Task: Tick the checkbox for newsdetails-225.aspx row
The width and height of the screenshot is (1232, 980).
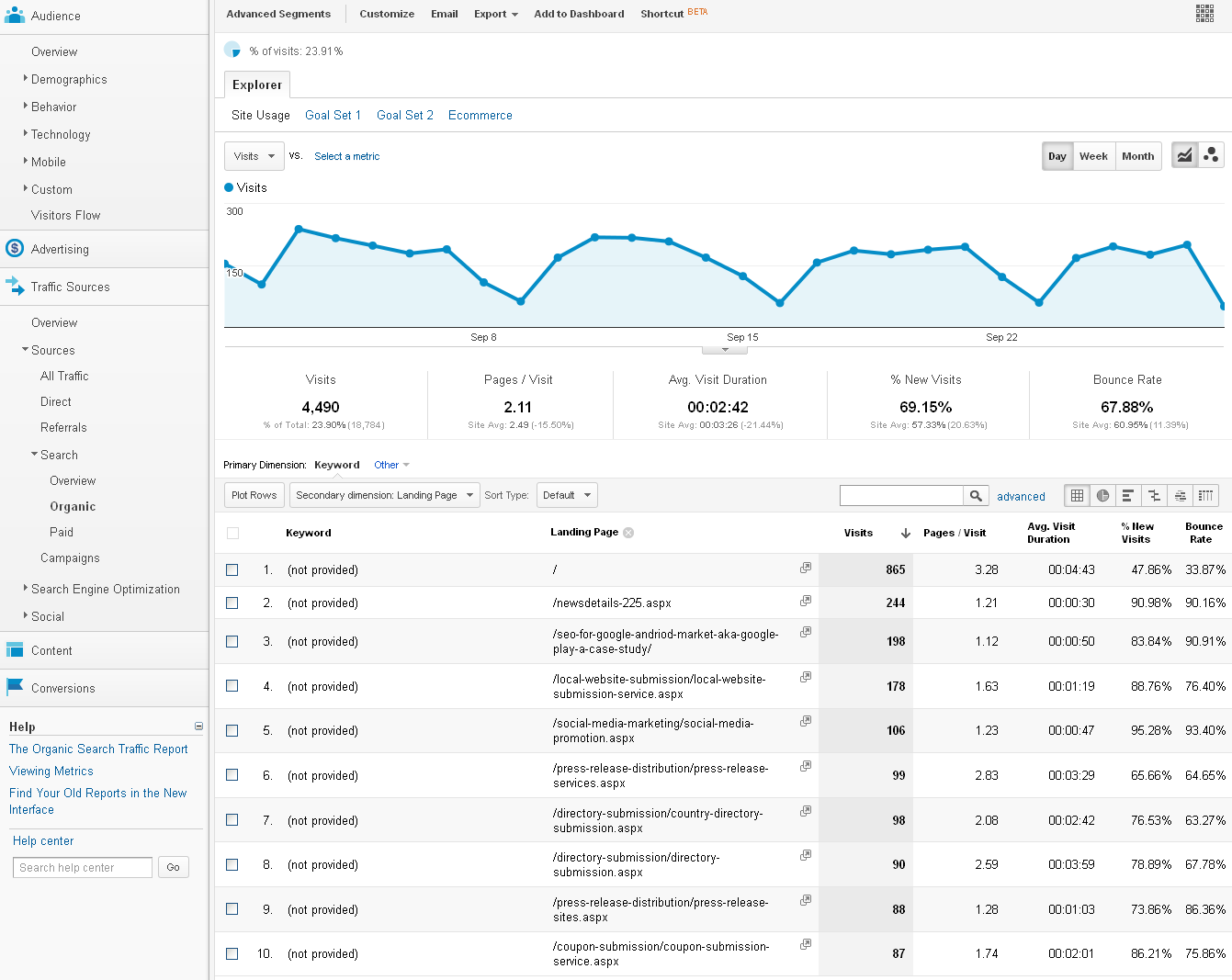Action: [x=232, y=603]
